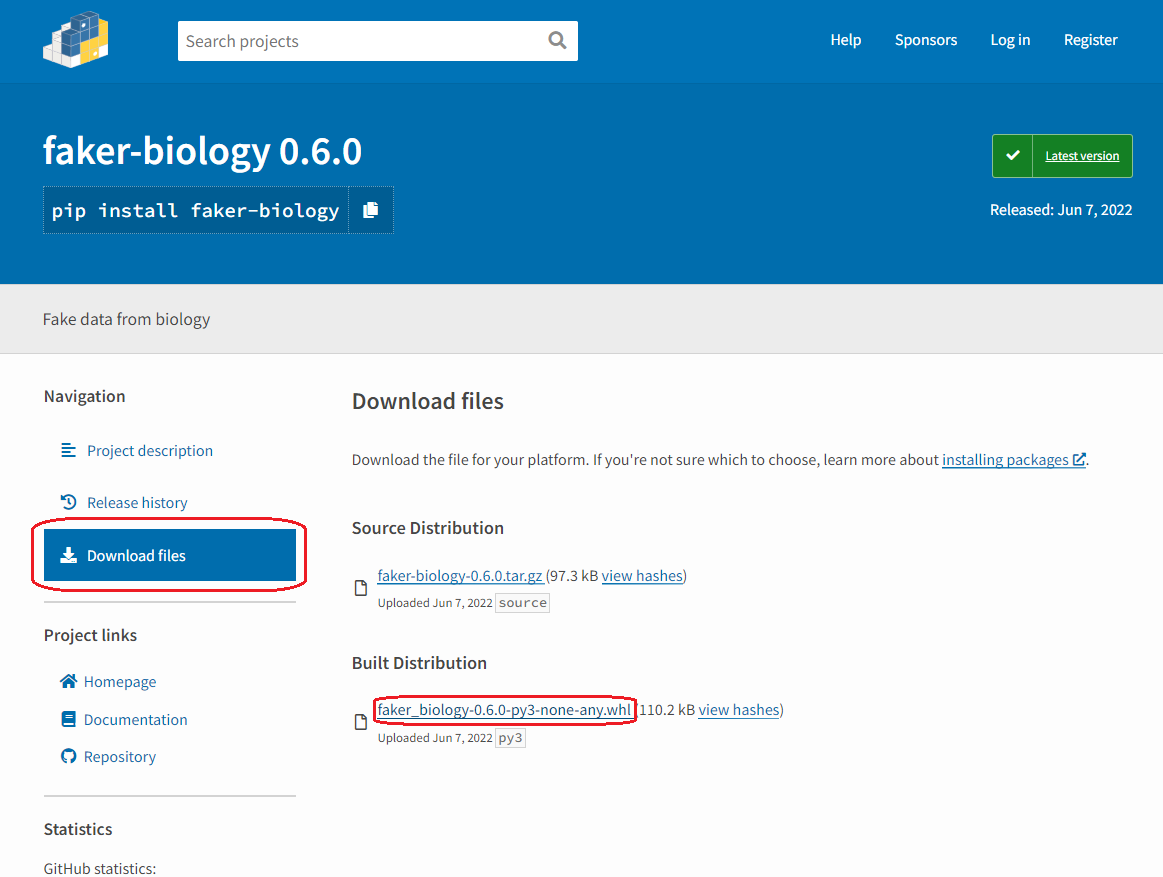Image resolution: width=1163 pixels, height=877 pixels.
Task: Click the Register link
Action: click(x=1090, y=40)
